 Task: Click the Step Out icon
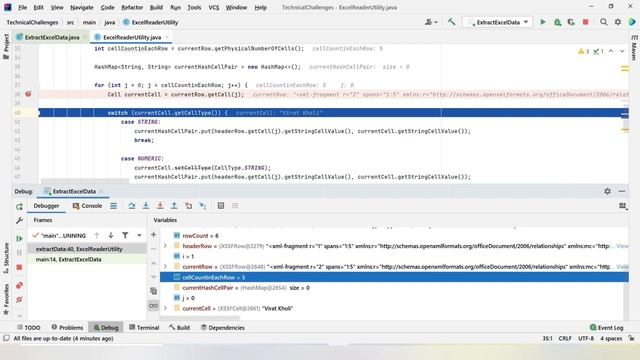(x=174, y=206)
